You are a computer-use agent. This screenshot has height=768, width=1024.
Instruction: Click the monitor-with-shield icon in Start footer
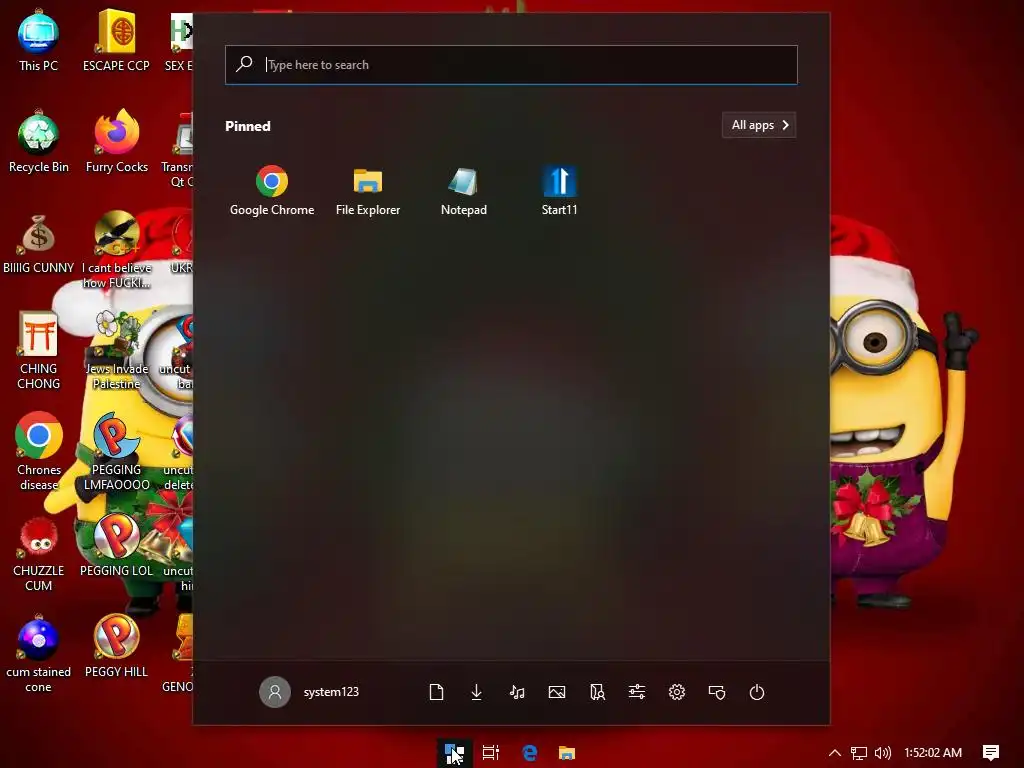click(717, 692)
